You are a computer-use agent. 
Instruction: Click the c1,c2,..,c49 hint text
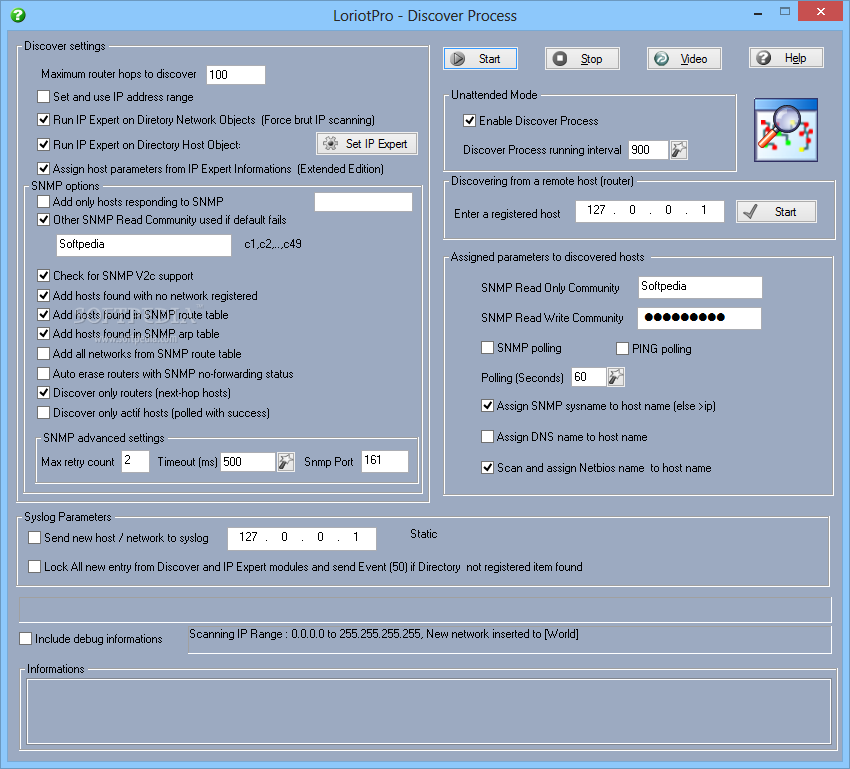coord(273,244)
